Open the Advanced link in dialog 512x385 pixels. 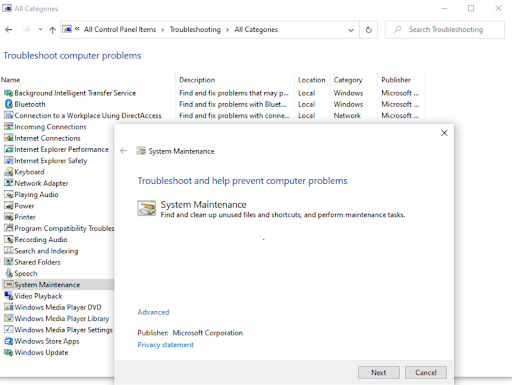pyautogui.click(x=153, y=312)
